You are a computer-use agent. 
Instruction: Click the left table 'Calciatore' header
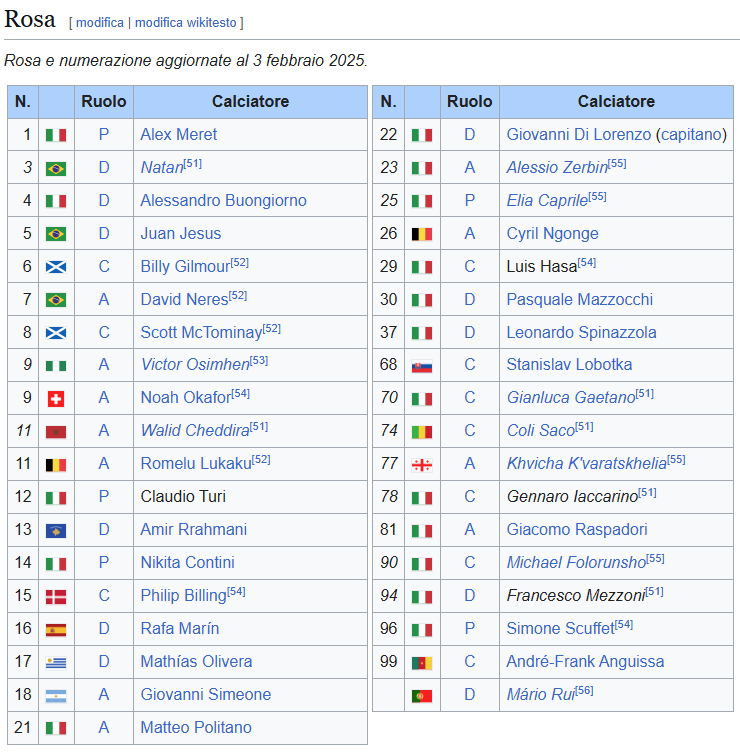pos(250,102)
